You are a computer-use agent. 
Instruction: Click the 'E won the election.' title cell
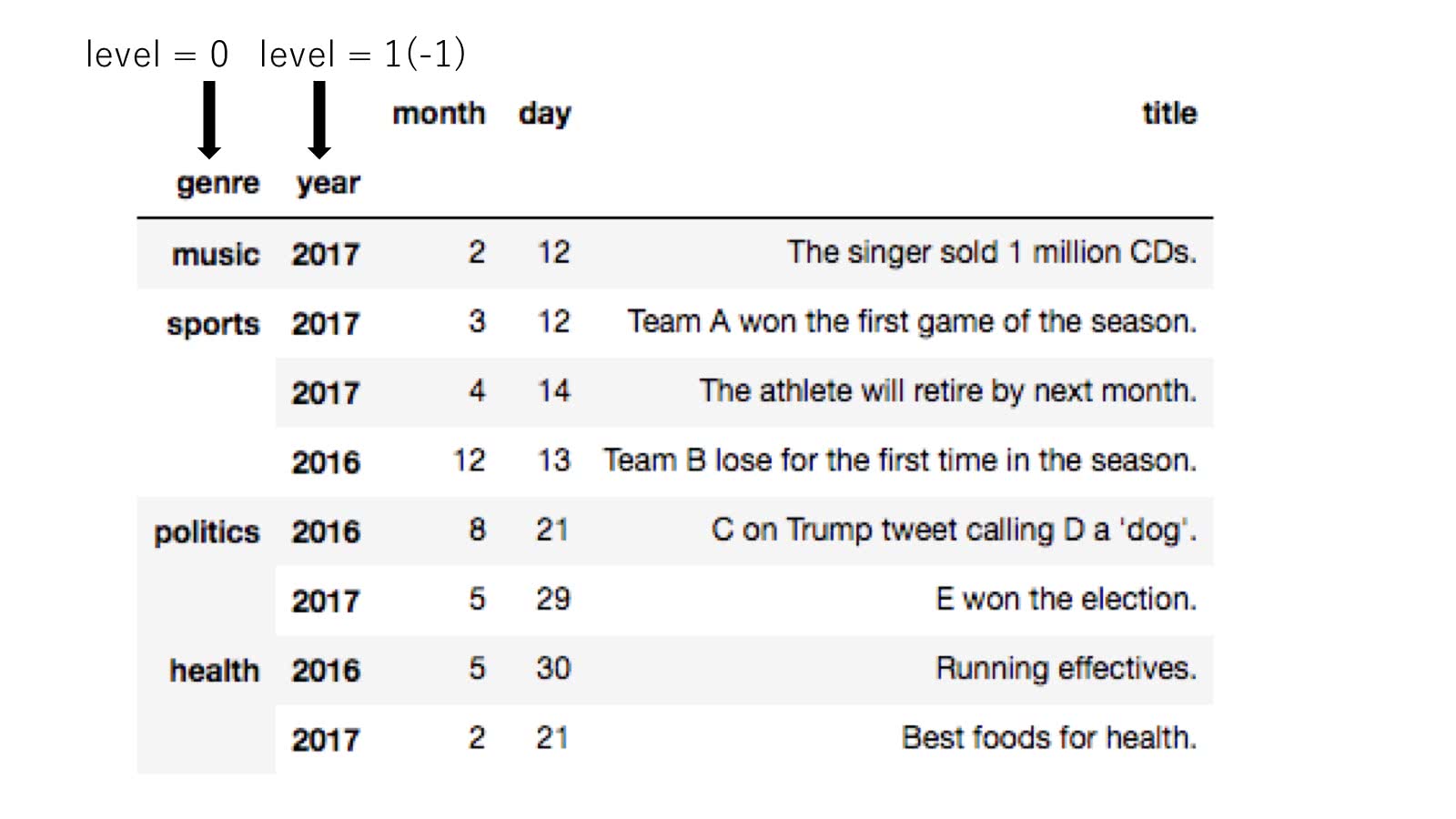(1066, 599)
